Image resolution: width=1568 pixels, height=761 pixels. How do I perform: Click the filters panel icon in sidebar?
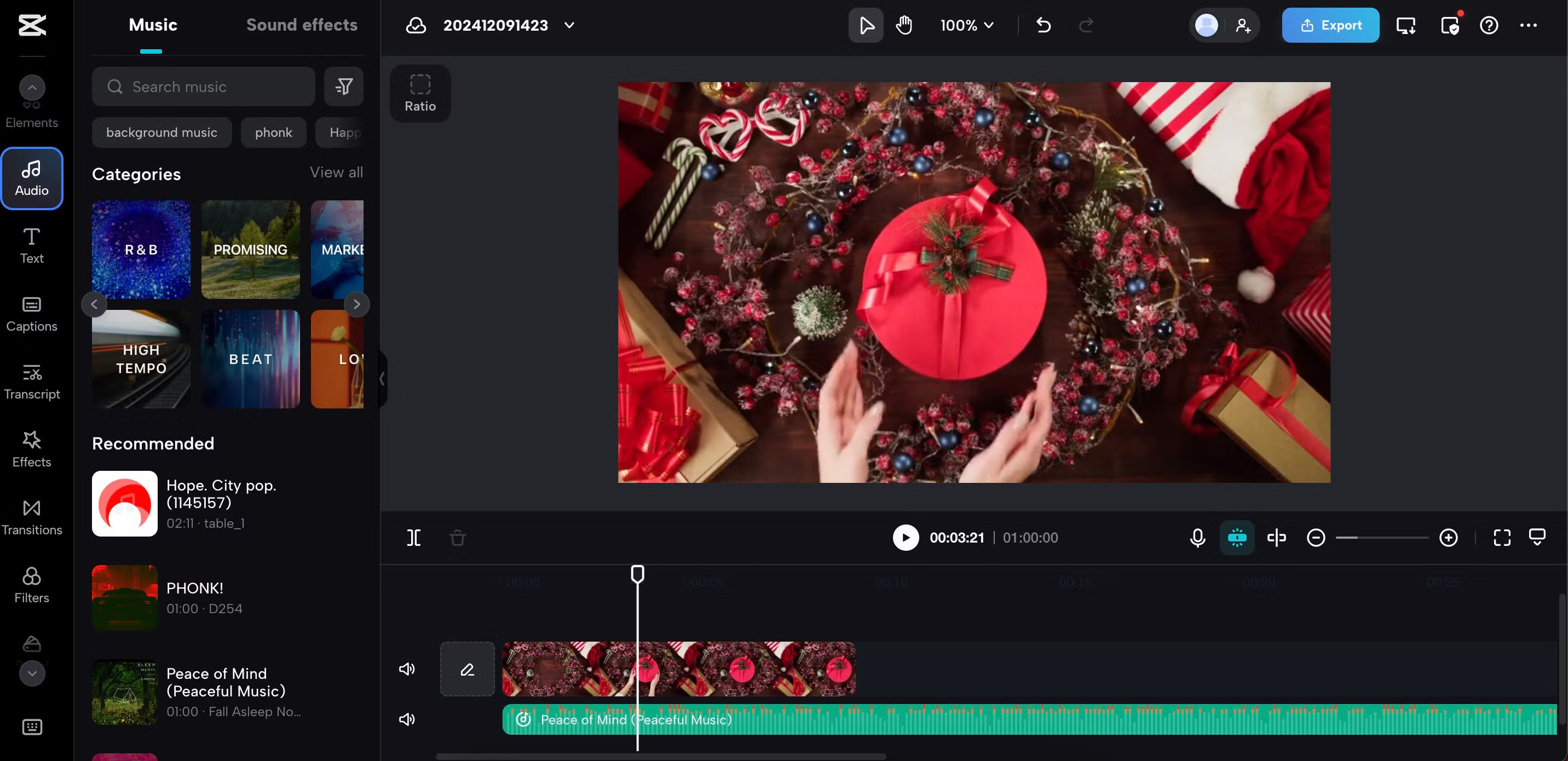pyautogui.click(x=31, y=584)
